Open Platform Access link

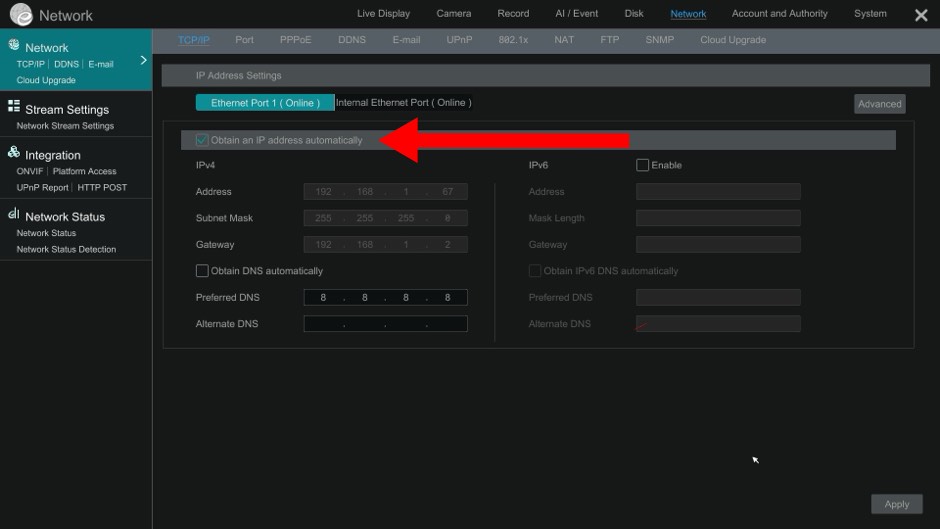[85, 172]
